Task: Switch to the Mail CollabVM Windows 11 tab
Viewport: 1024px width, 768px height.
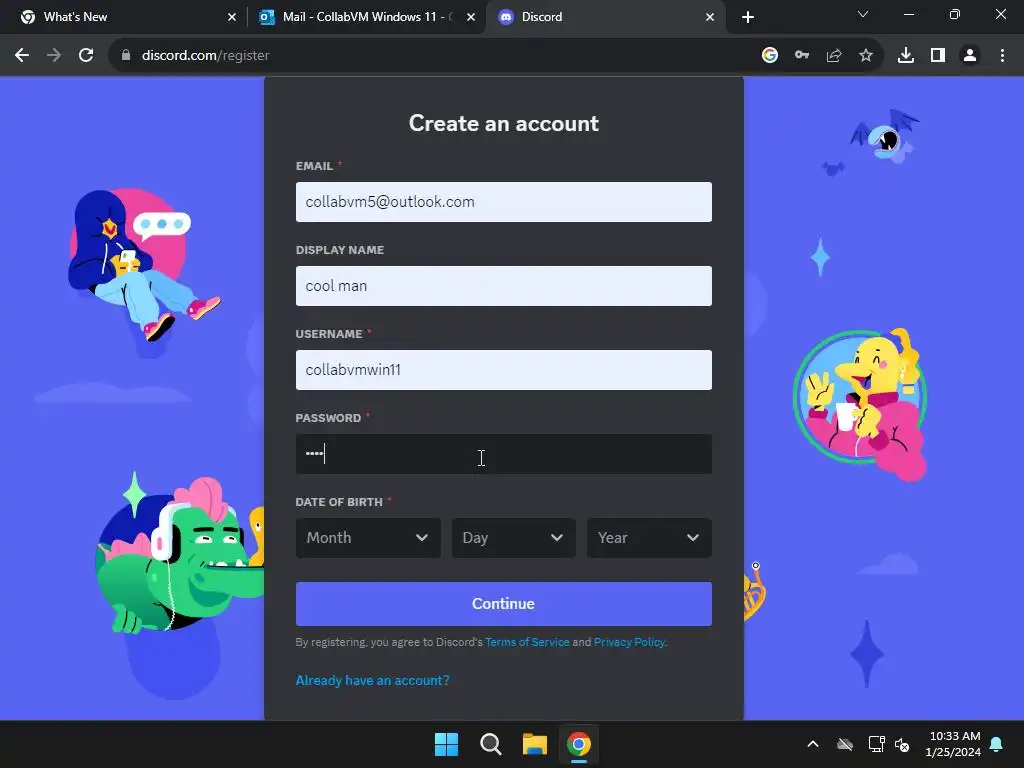Action: click(x=366, y=17)
